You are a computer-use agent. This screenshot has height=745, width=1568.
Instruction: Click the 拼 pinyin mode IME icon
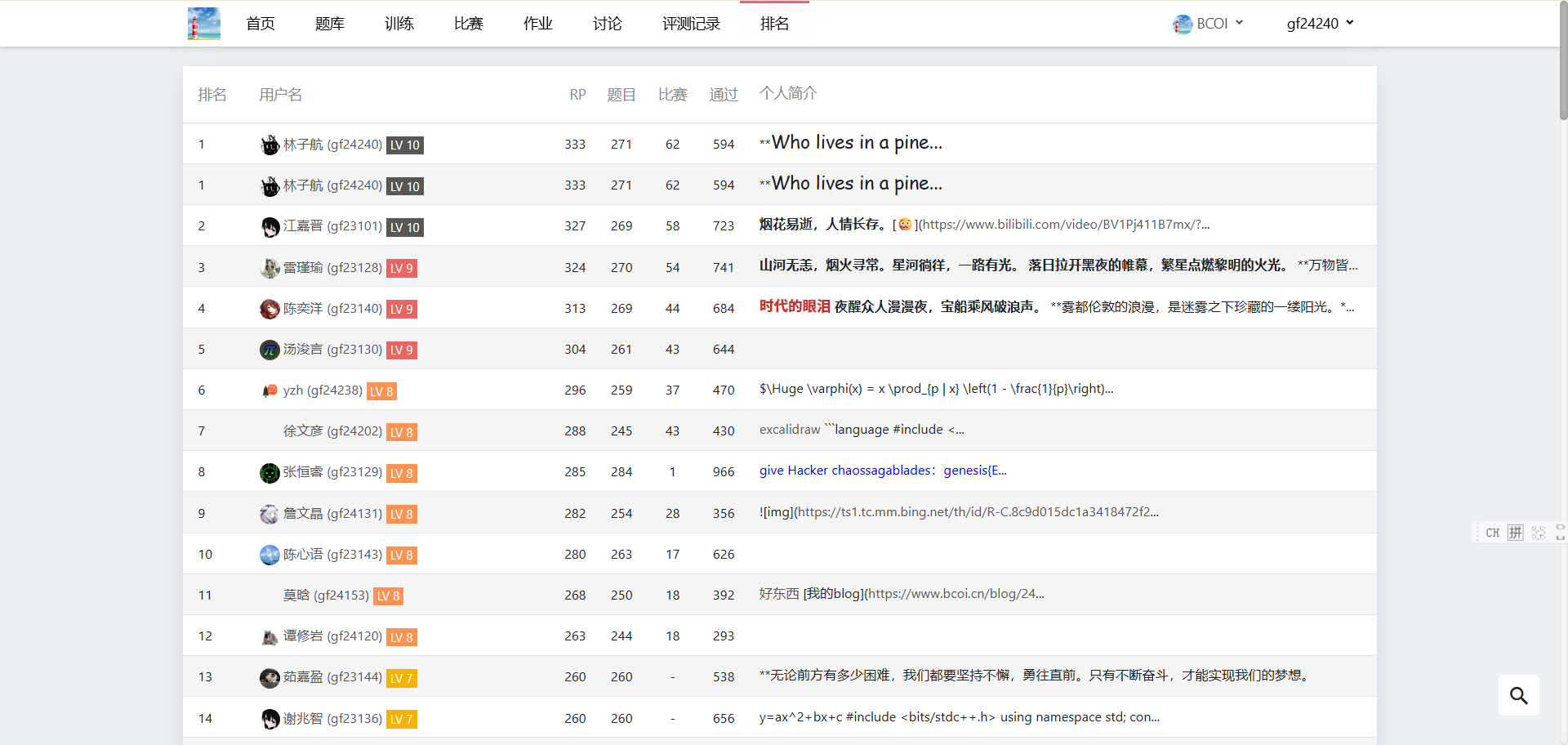pos(1516,533)
